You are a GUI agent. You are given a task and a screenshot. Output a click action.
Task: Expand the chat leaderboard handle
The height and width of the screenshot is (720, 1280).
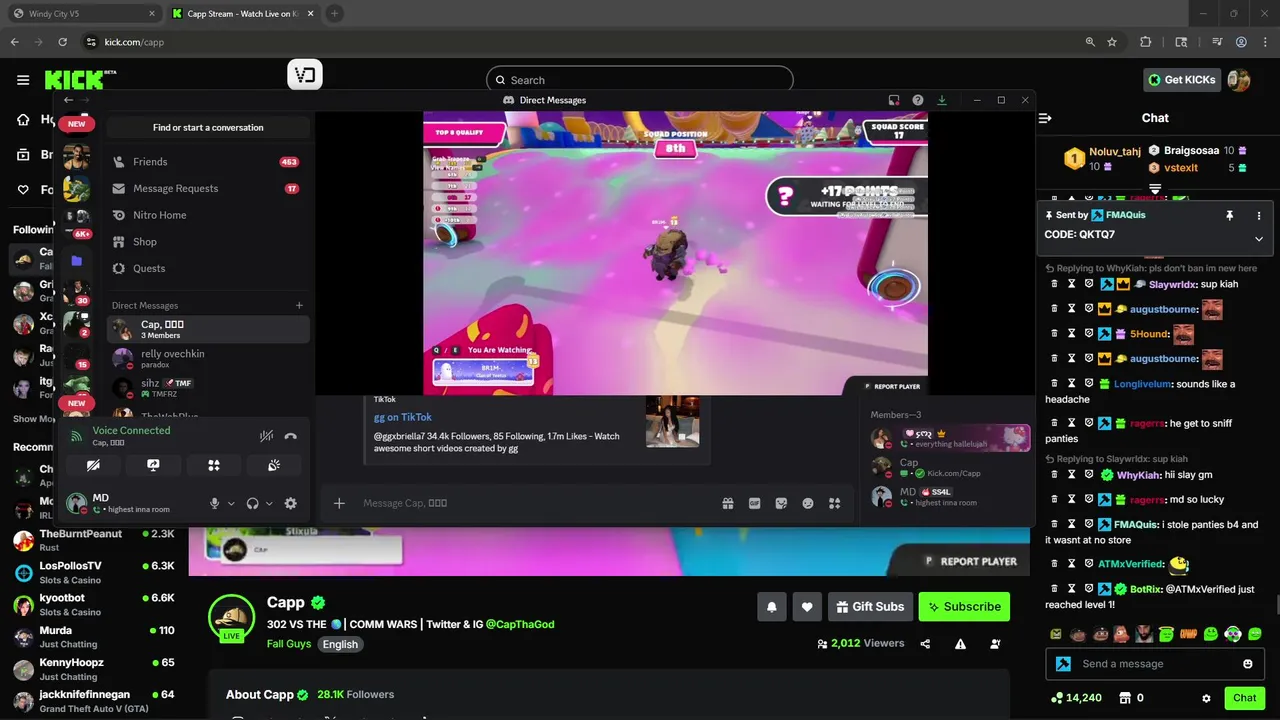1155,188
